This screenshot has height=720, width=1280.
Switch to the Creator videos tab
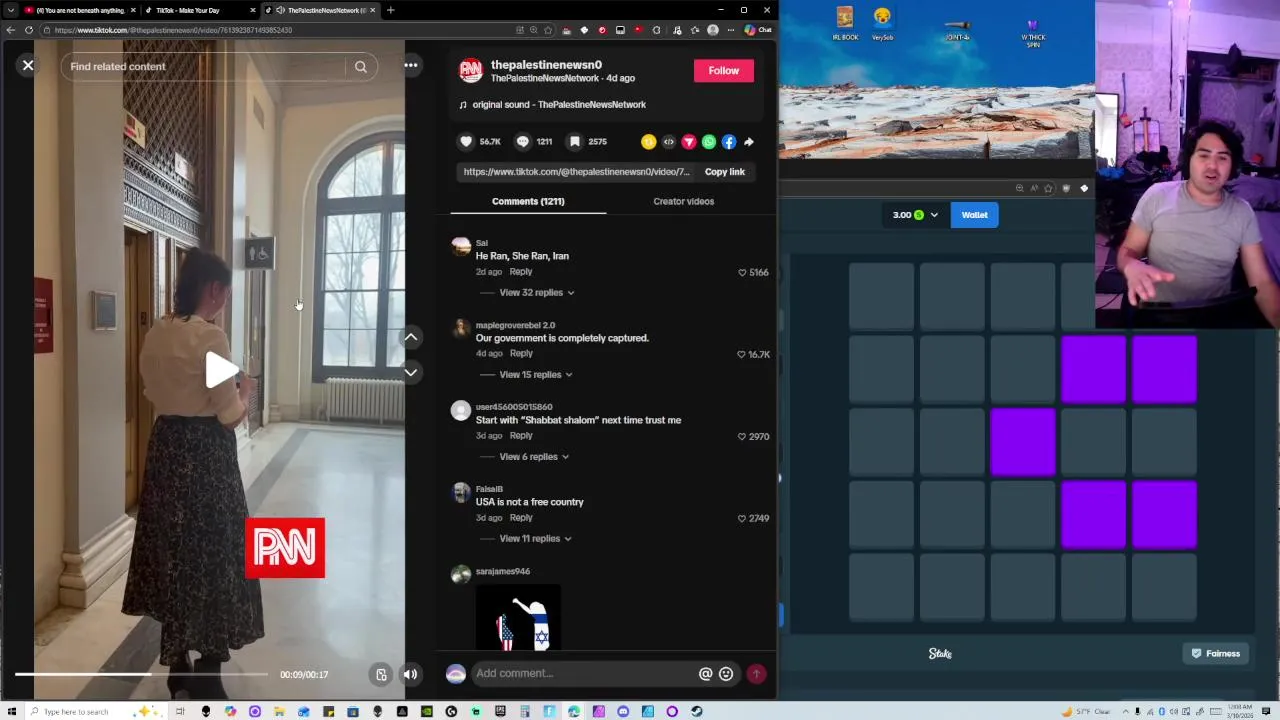(x=684, y=201)
